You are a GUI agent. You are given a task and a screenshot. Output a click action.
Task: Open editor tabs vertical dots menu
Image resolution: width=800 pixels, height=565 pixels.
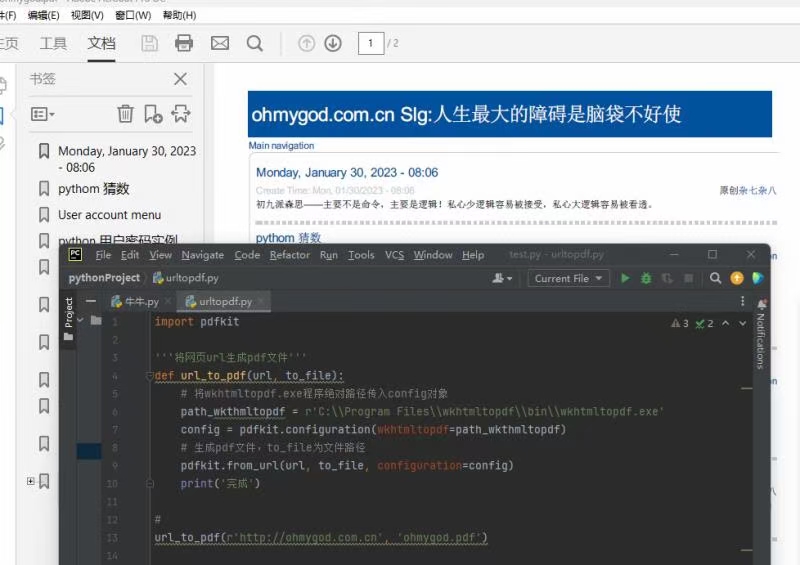[x=742, y=301]
